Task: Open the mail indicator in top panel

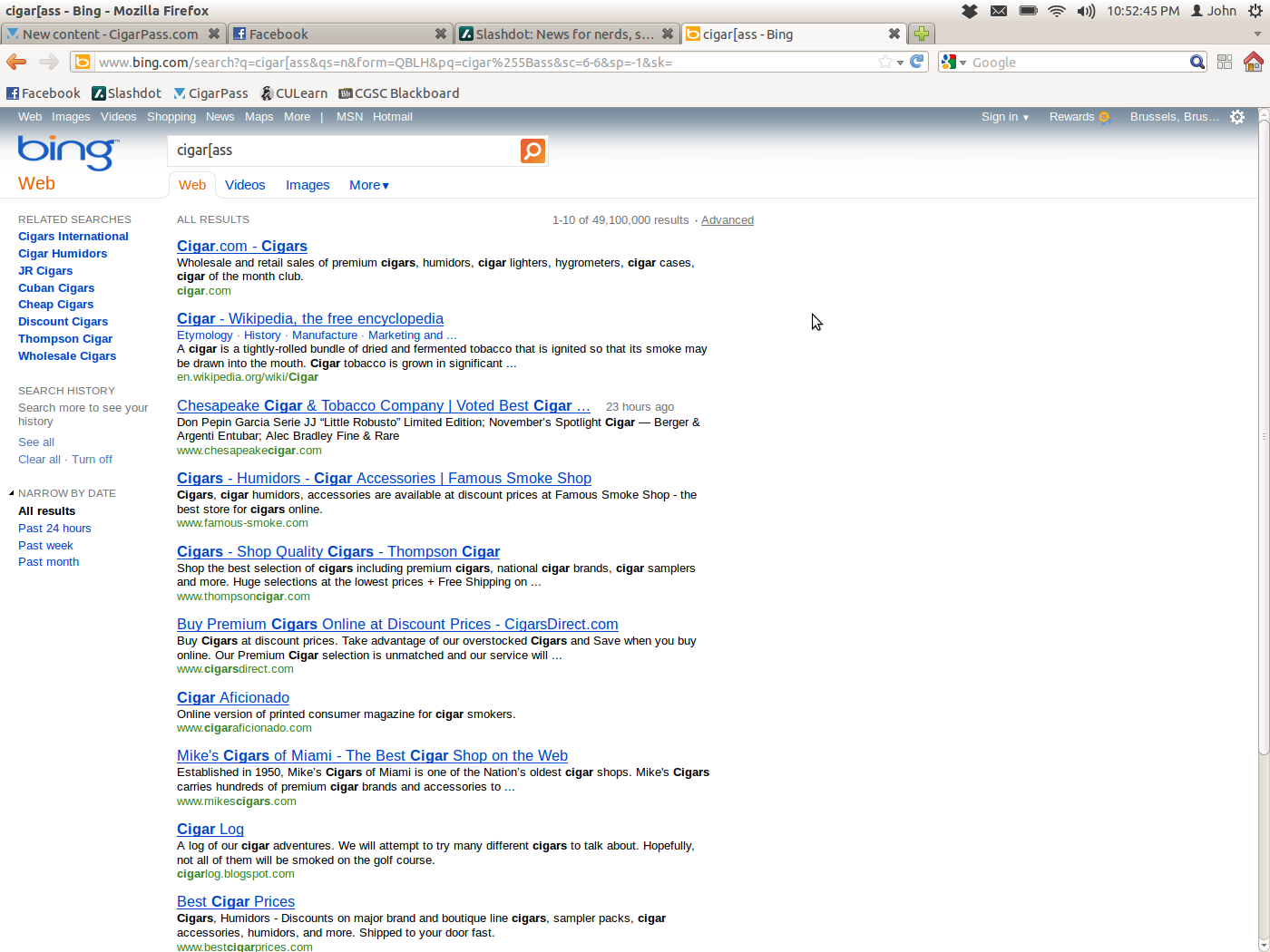Action: pyautogui.click(x=999, y=11)
